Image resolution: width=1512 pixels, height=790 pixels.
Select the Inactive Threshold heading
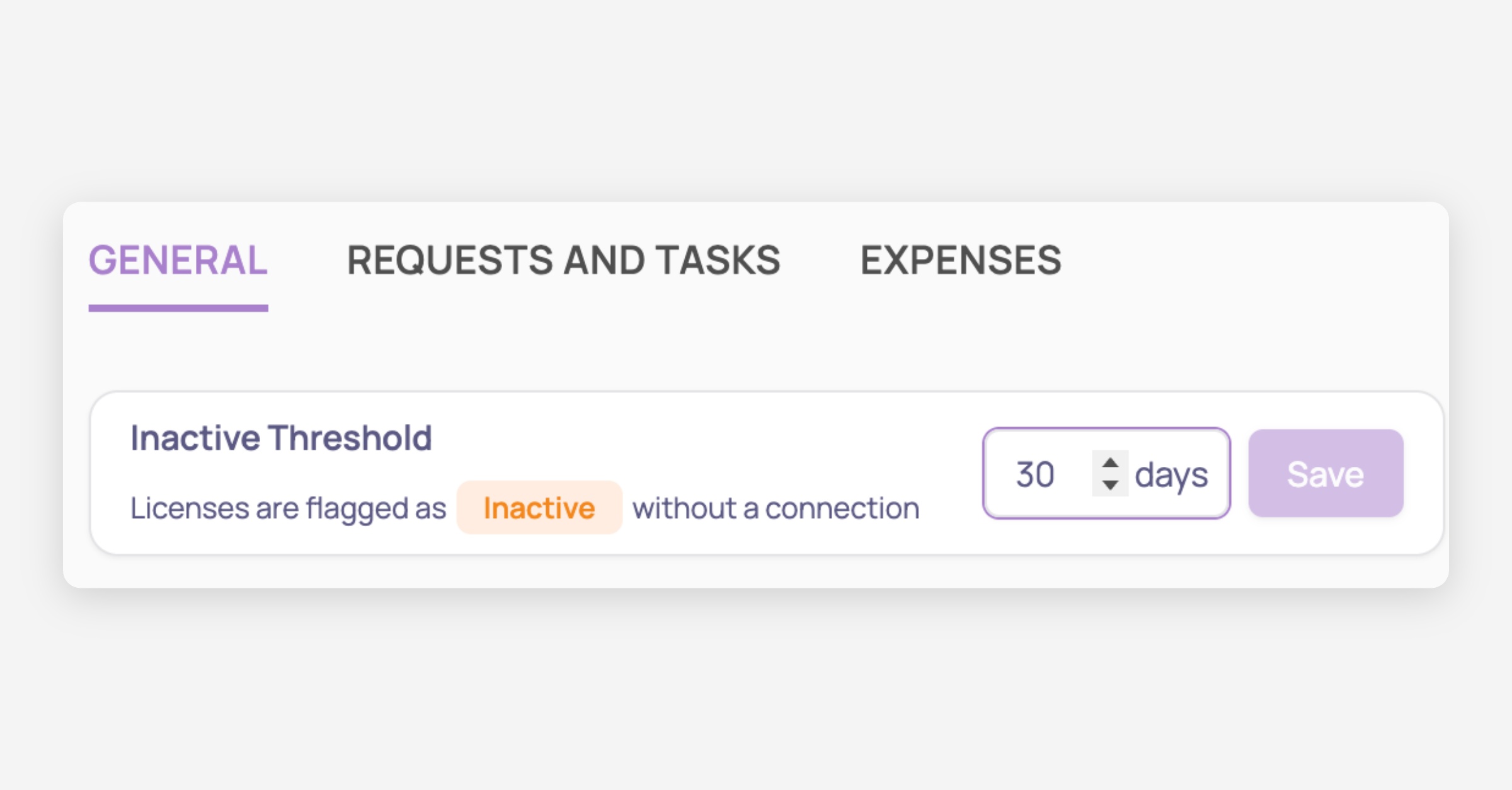[x=281, y=438]
